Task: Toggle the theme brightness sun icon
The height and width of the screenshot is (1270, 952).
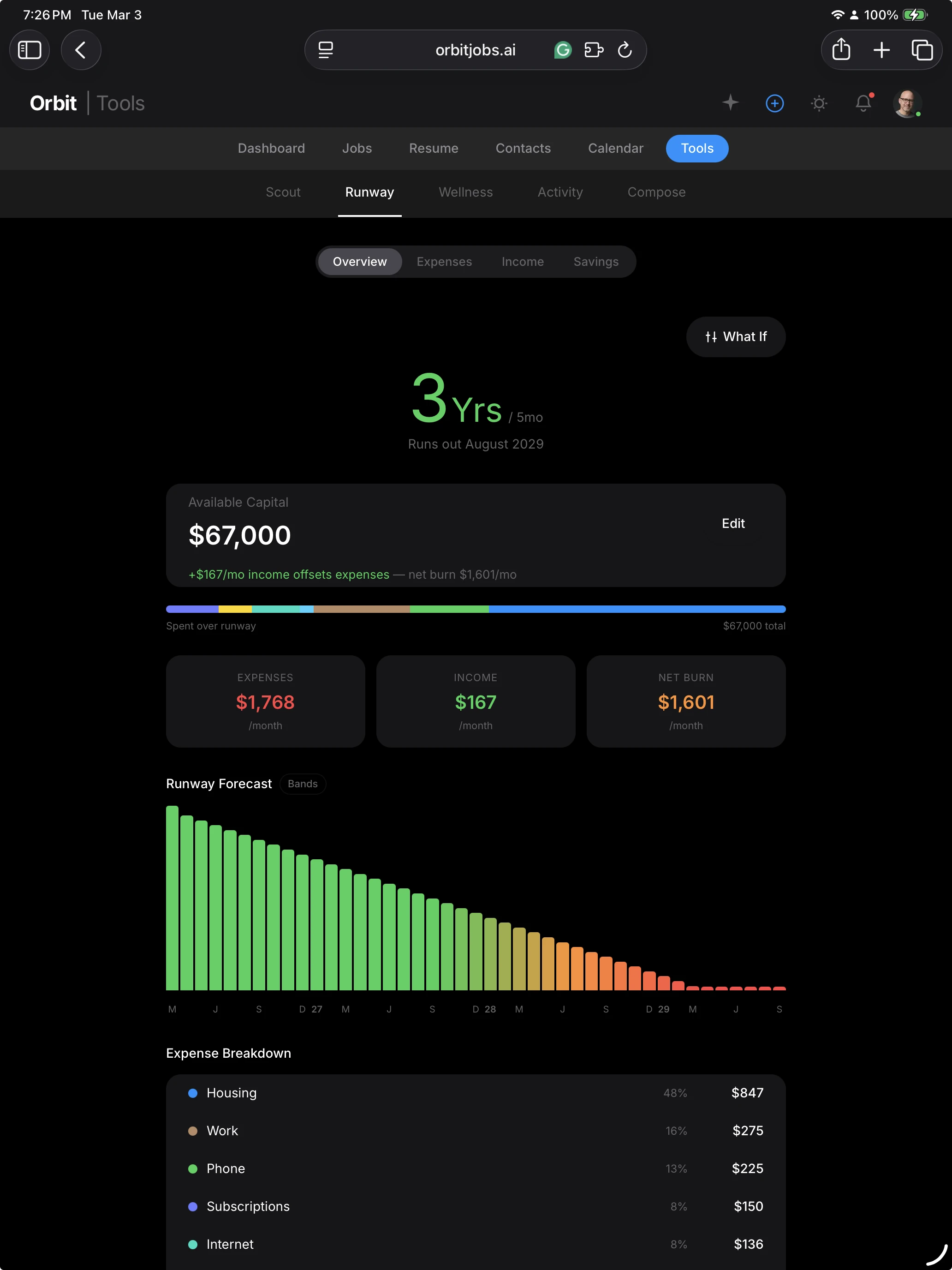Action: (x=819, y=103)
